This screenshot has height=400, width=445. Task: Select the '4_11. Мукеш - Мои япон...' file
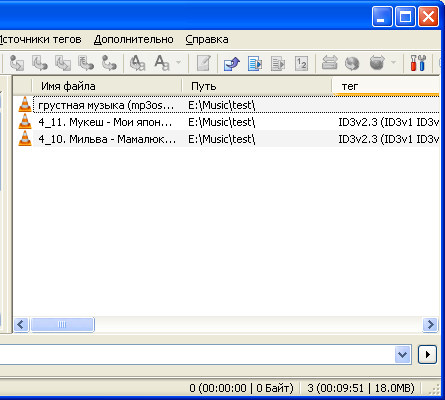pyautogui.click(x=105, y=122)
